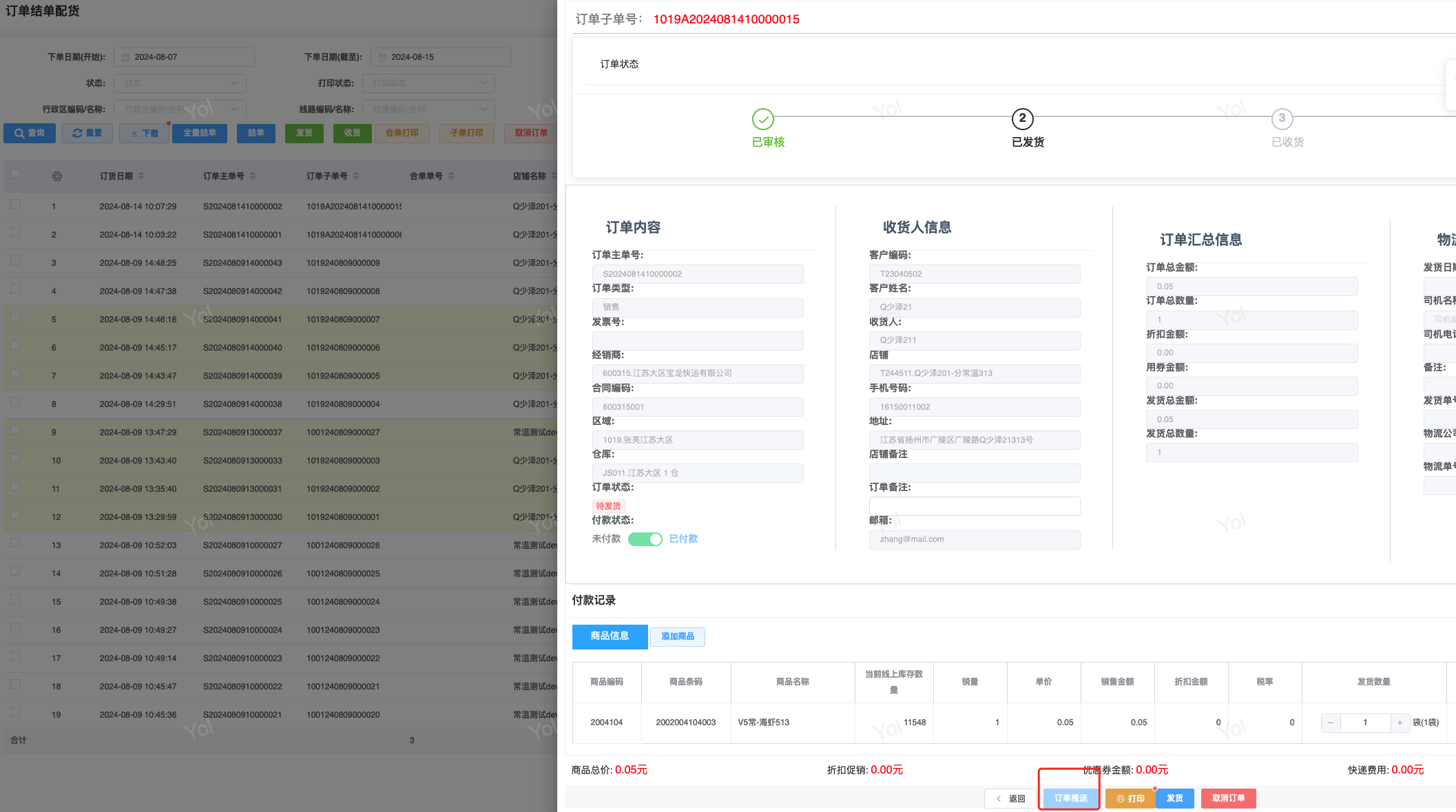Open the 添加商品 tab
The image size is (1456, 812).
[x=677, y=636]
